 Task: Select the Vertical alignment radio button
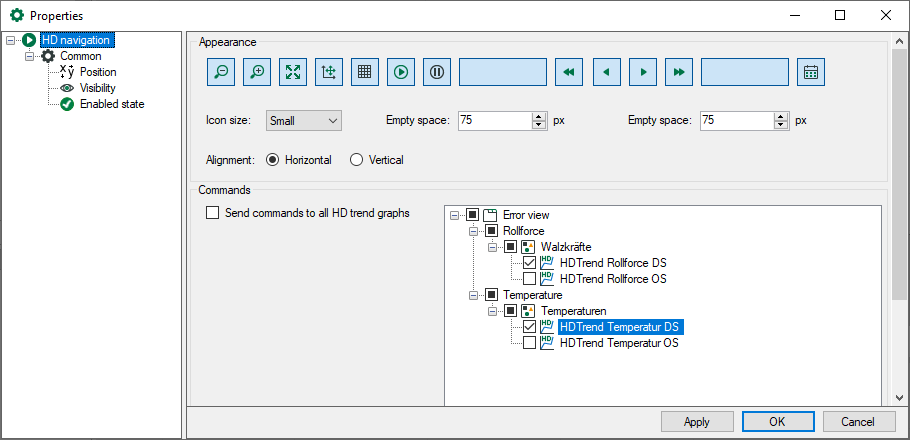click(356, 160)
